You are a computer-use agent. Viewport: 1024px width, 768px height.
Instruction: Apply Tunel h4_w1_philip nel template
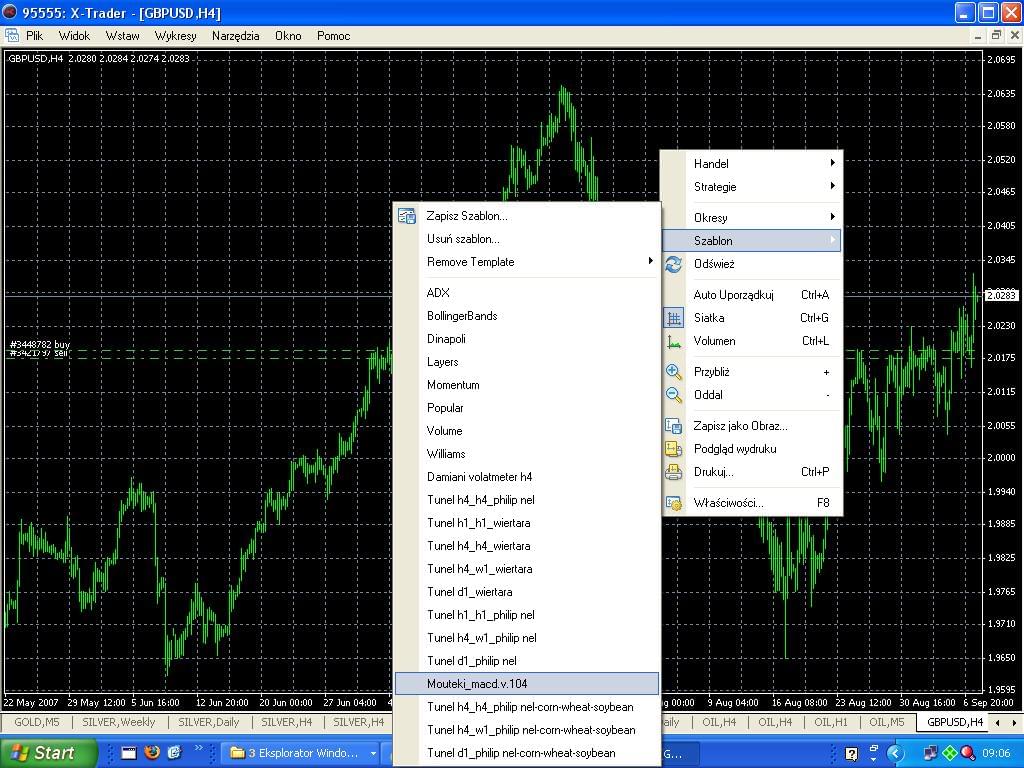tap(527, 638)
